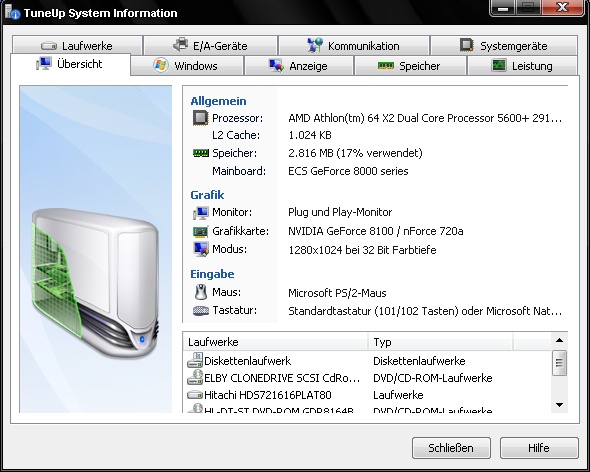The width and height of the screenshot is (590, 472).
Task: Click the TuneUp System Information title bar icon
Action: coord(12,12)
